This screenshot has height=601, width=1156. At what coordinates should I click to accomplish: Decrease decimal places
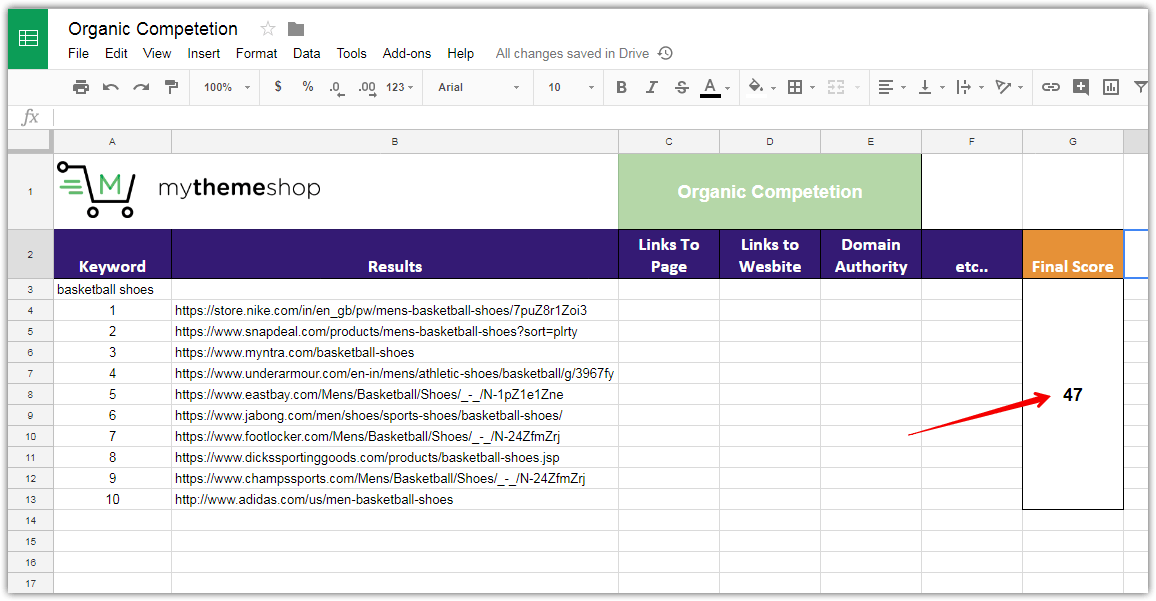(336, 88)
